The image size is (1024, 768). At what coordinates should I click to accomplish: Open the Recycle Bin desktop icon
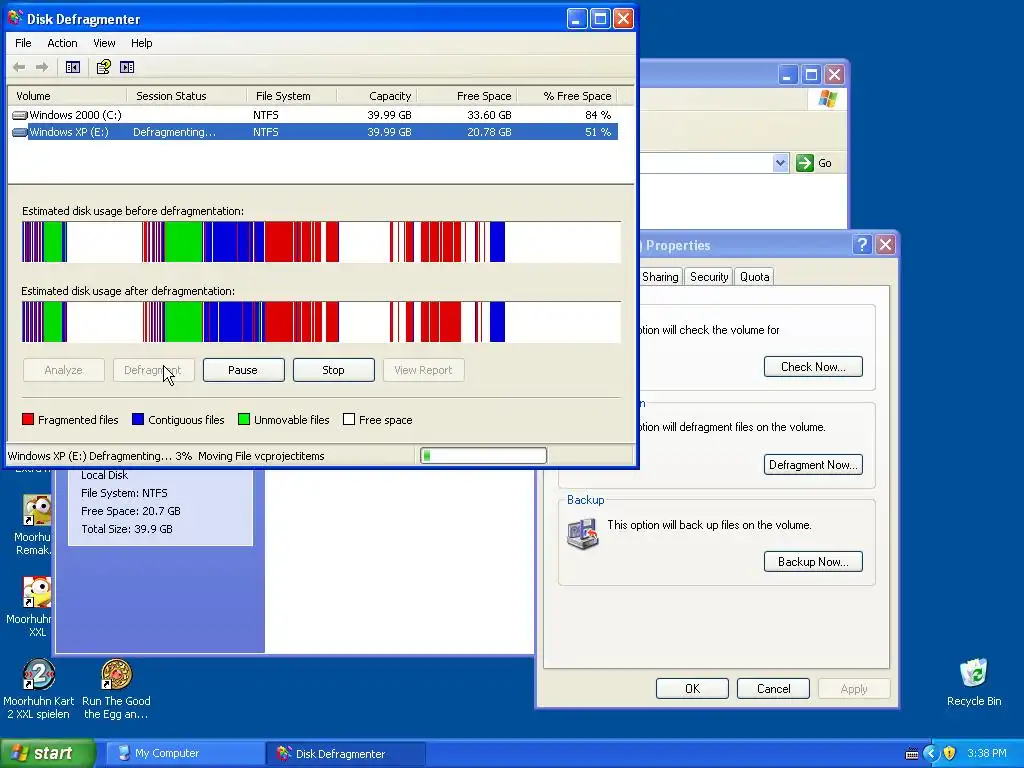click(974, 683)
